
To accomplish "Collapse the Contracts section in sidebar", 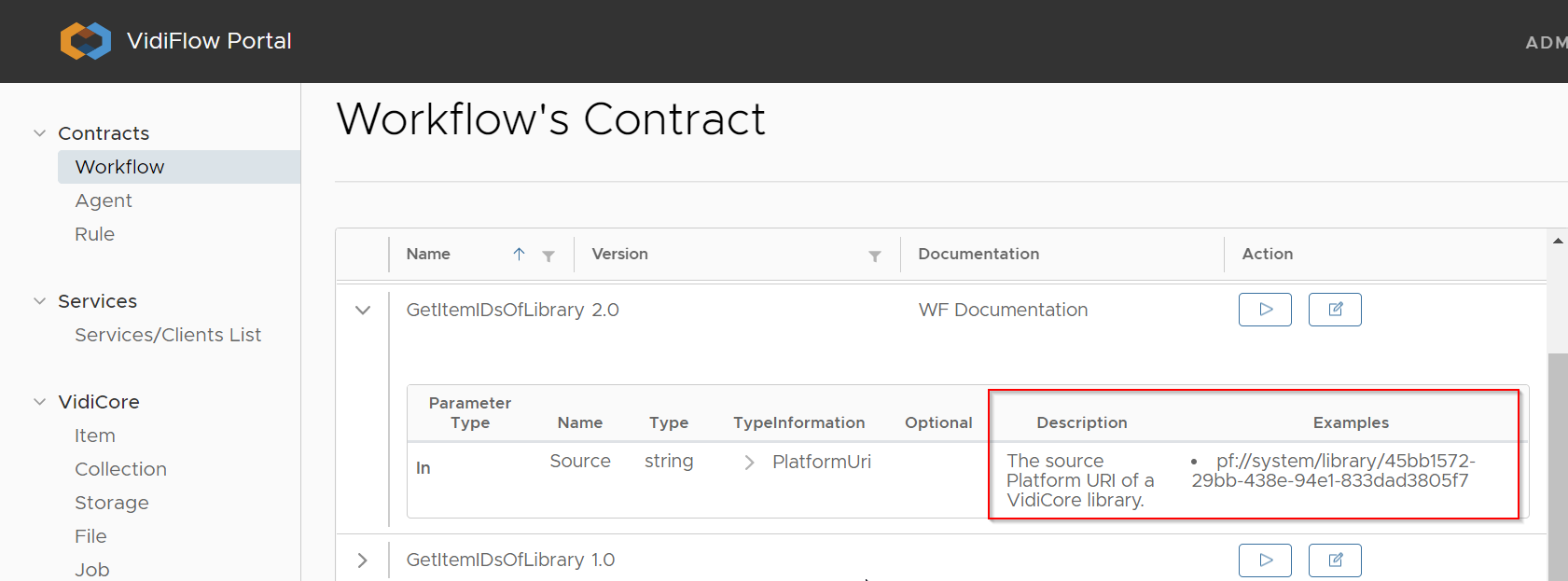I will click(39, 133).
